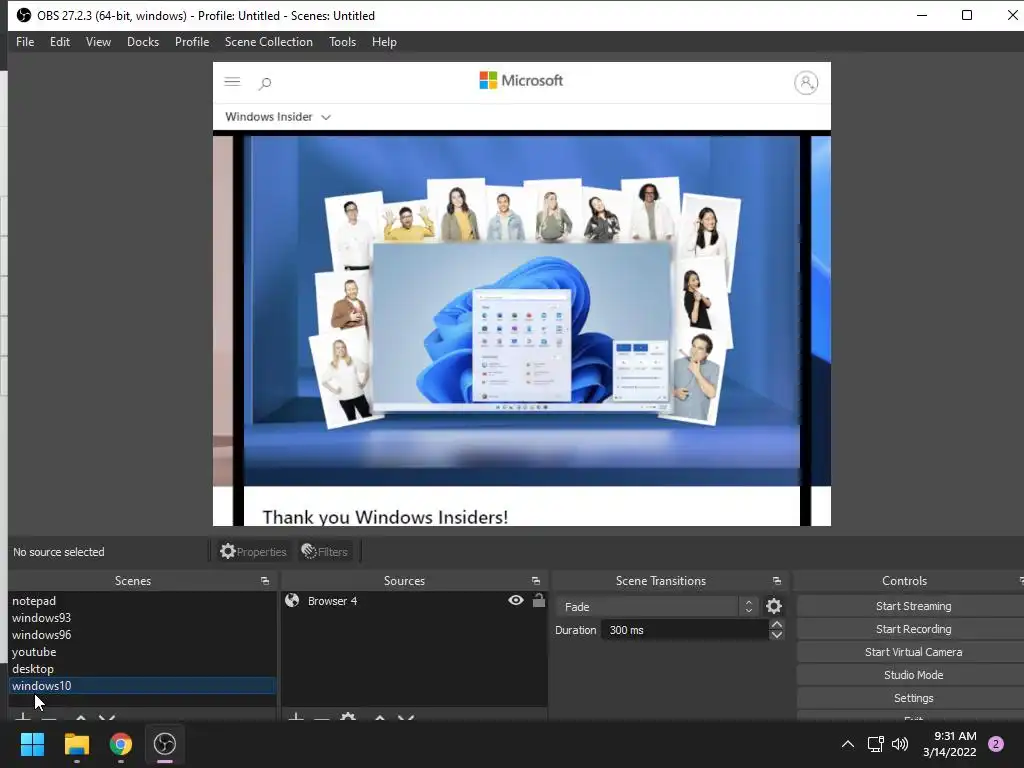Click the Controls panel title
This screenshot has width=1024, height=768.
[904, 581]
